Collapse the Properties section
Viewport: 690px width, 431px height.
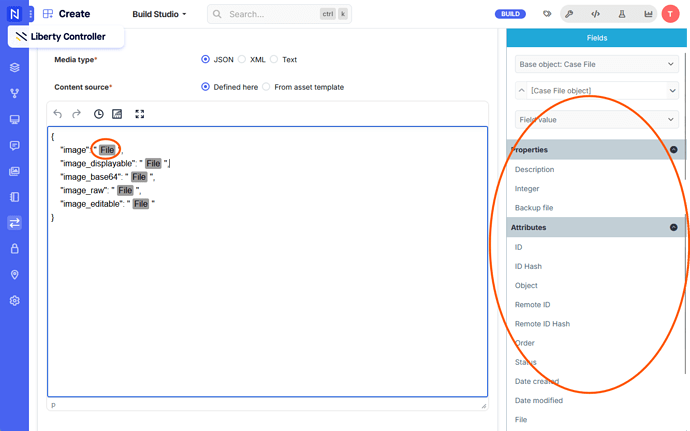[673, 150]
